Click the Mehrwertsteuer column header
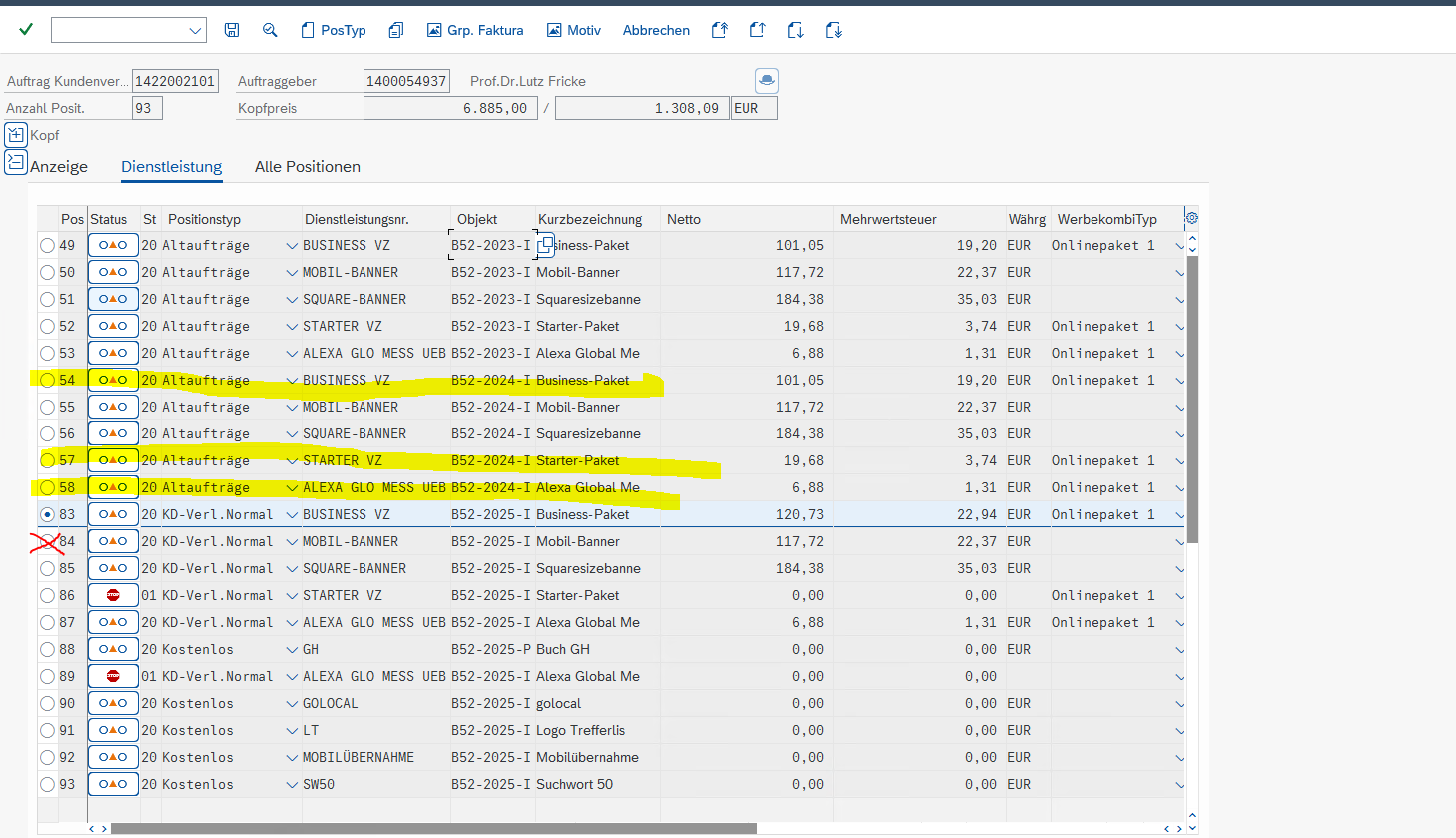 (919, 219)
